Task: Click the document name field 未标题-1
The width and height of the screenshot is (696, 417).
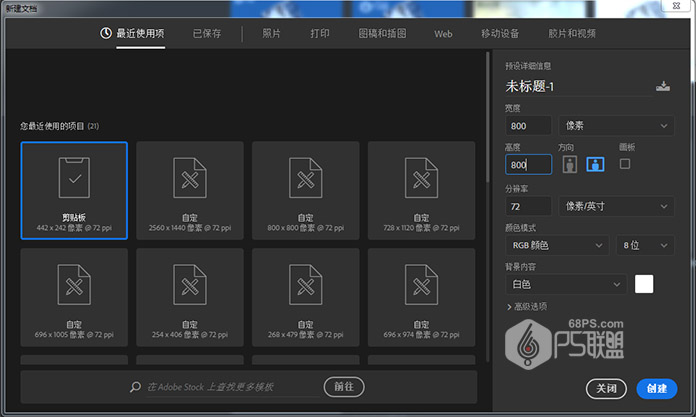Action: click(x=578, y=86)
